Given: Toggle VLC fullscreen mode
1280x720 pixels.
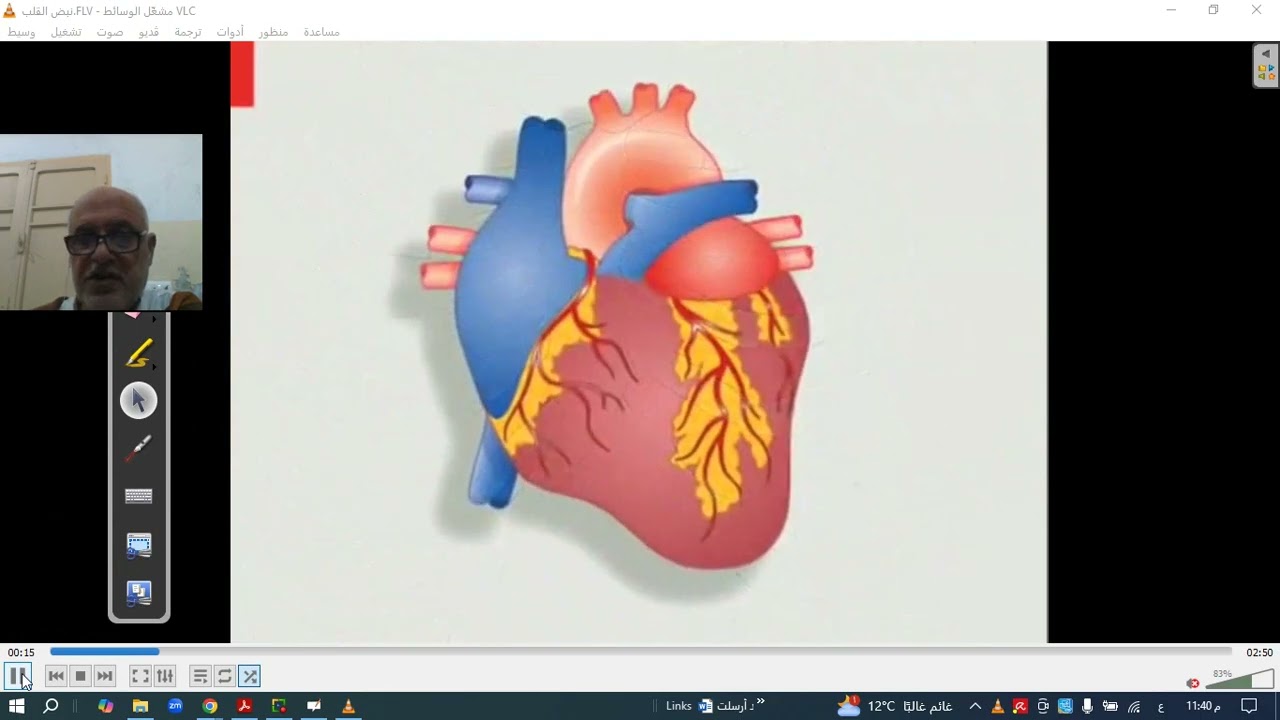Looking at the screenshot, I should [x=140, y=676].
